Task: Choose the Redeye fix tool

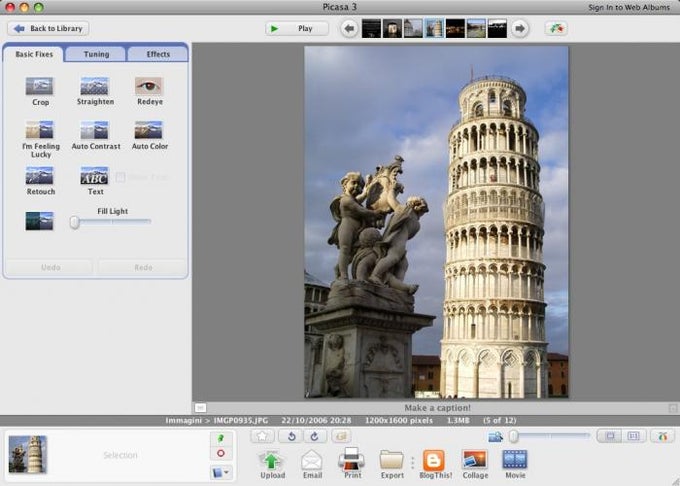Action: pos(150,91)
